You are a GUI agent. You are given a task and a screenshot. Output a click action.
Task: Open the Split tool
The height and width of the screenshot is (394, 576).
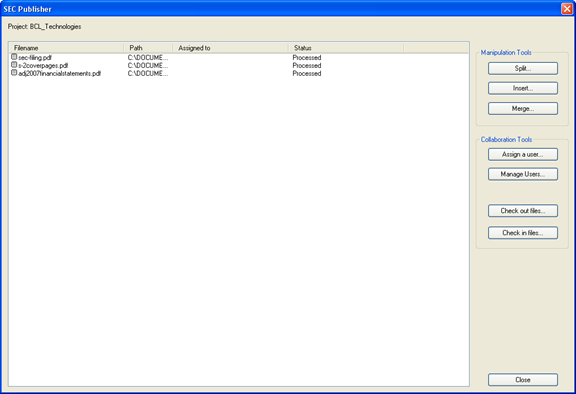click(x=523, y=68)
